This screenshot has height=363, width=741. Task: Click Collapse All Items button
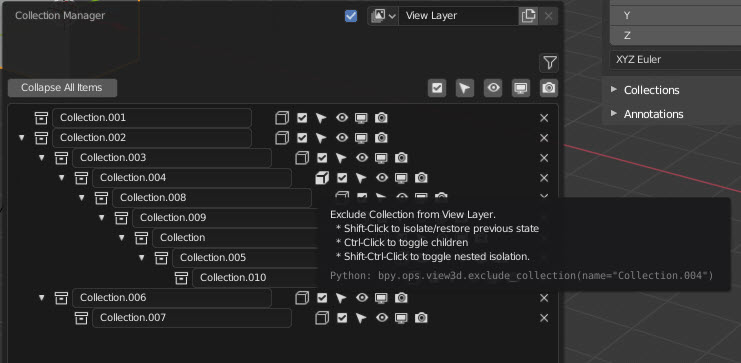[x=62, y=88]
